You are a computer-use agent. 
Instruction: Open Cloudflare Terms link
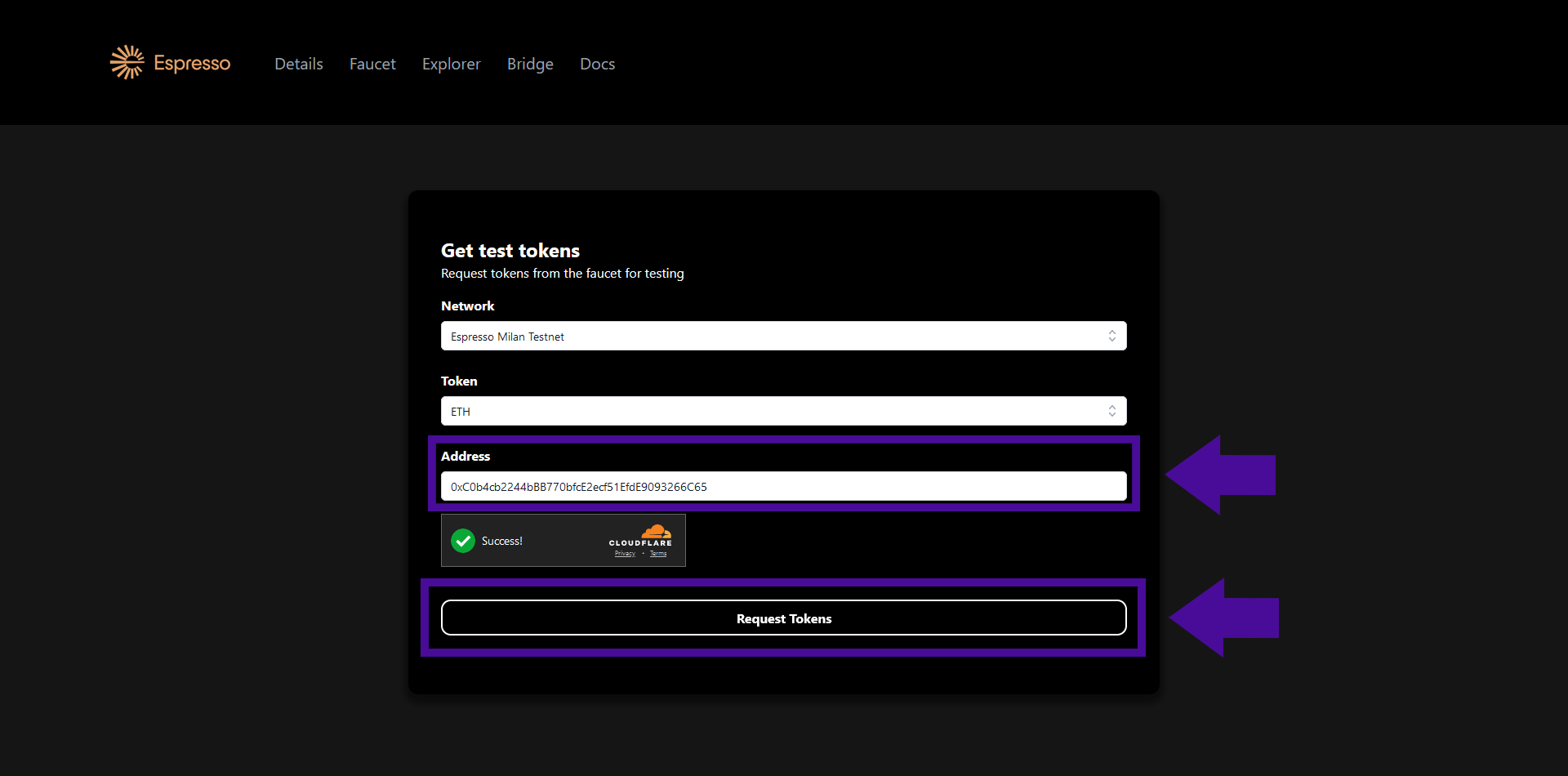[x=658, y=554]
